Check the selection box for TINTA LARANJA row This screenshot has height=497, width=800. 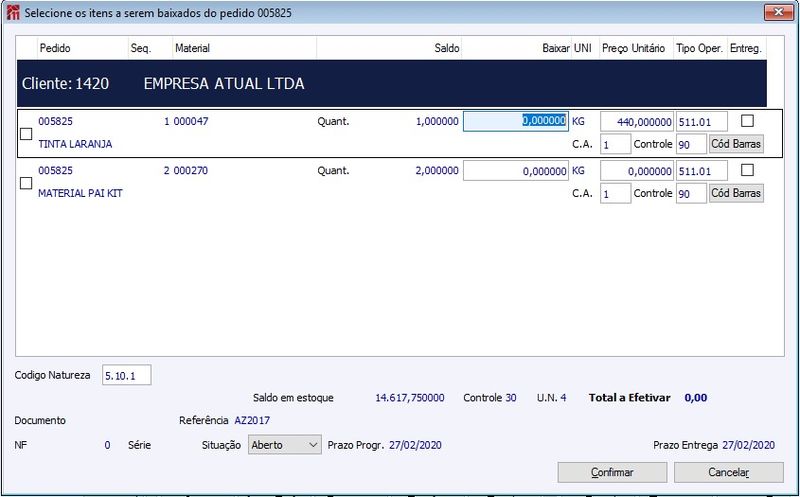click(26, 134)
